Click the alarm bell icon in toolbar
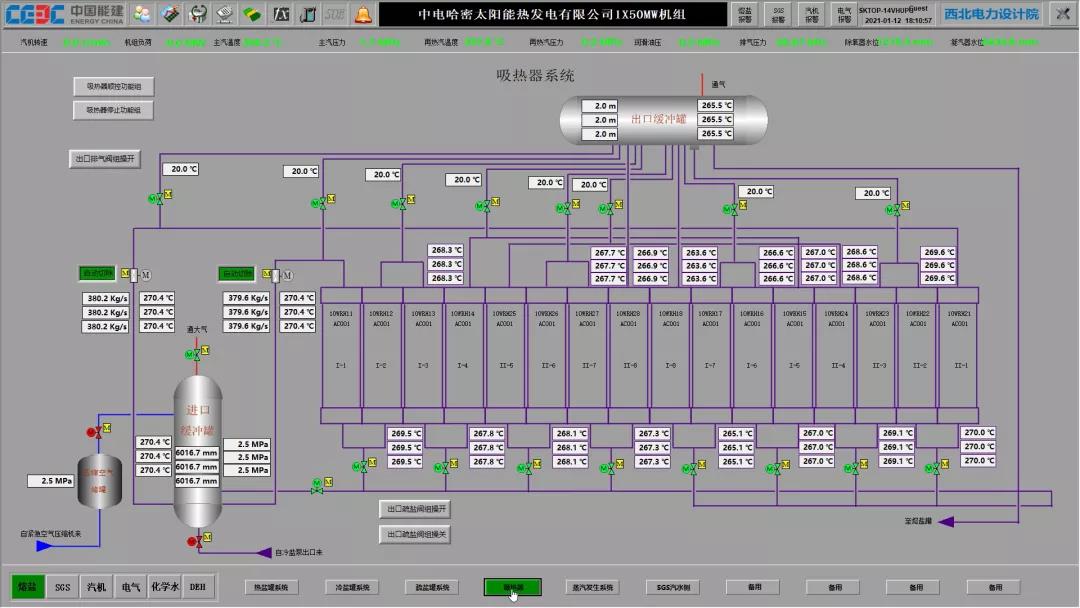The height and width of the screenshot is (608, 1080). tap(362, 14)
